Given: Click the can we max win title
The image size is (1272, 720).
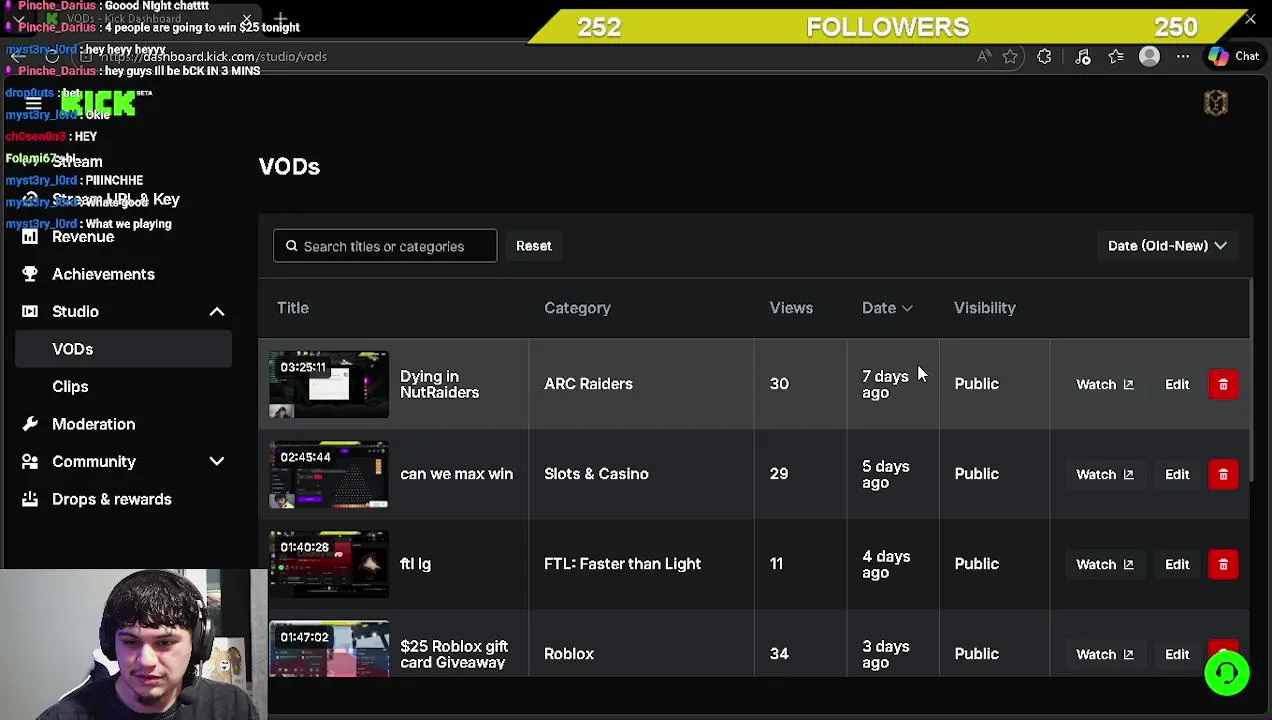Looking at the screenshot, I should [456, 474].
